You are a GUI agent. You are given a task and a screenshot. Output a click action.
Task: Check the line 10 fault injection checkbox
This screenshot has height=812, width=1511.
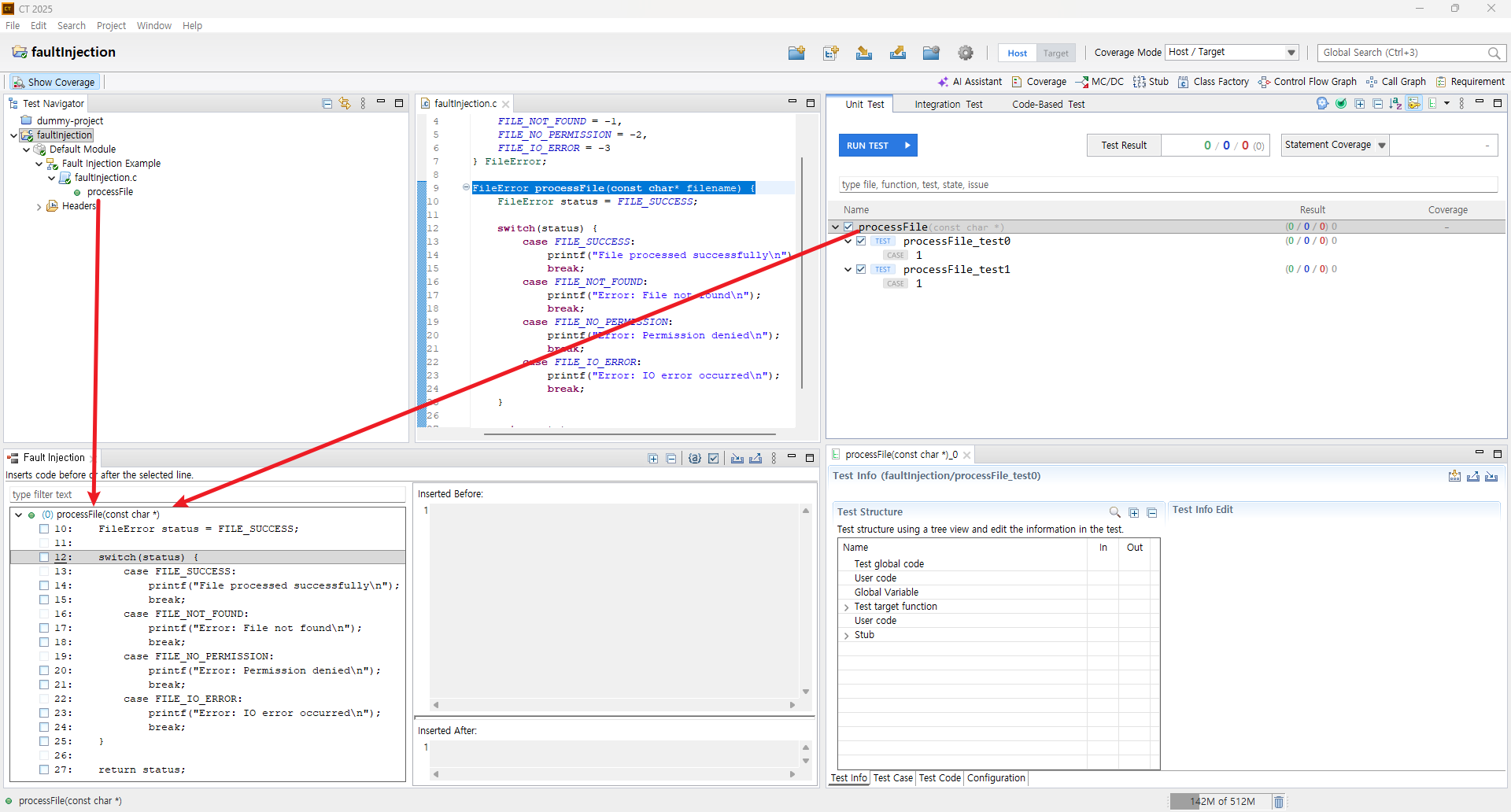tap(44, 530)
